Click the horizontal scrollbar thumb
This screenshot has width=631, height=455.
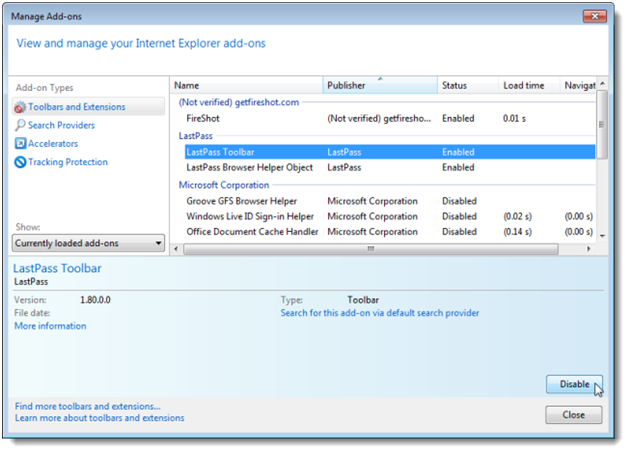pyautogui.click(x=371, y=249)
